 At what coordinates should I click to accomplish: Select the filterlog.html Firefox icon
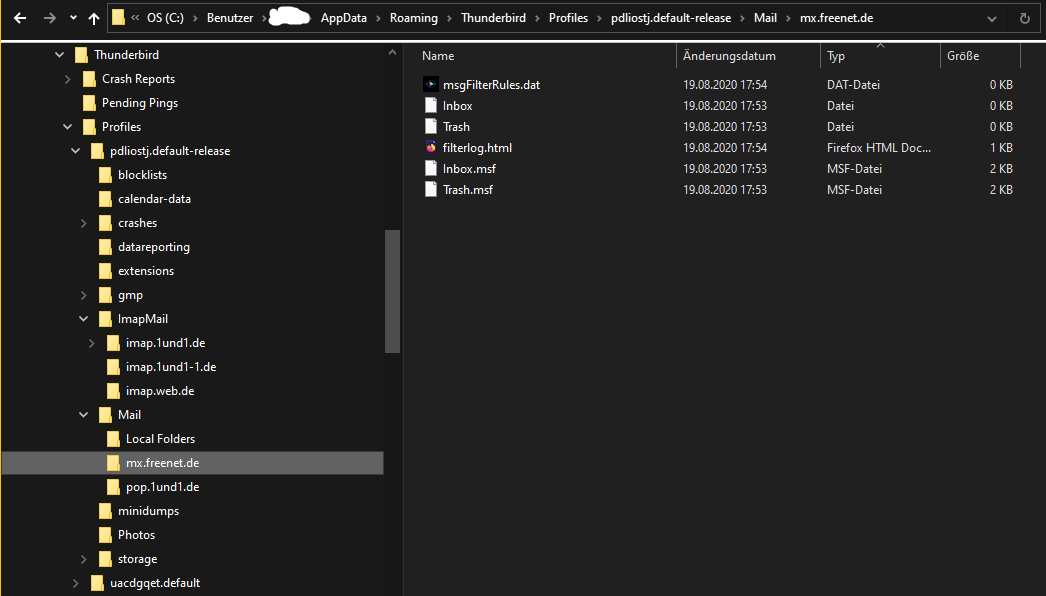point(431,148)
